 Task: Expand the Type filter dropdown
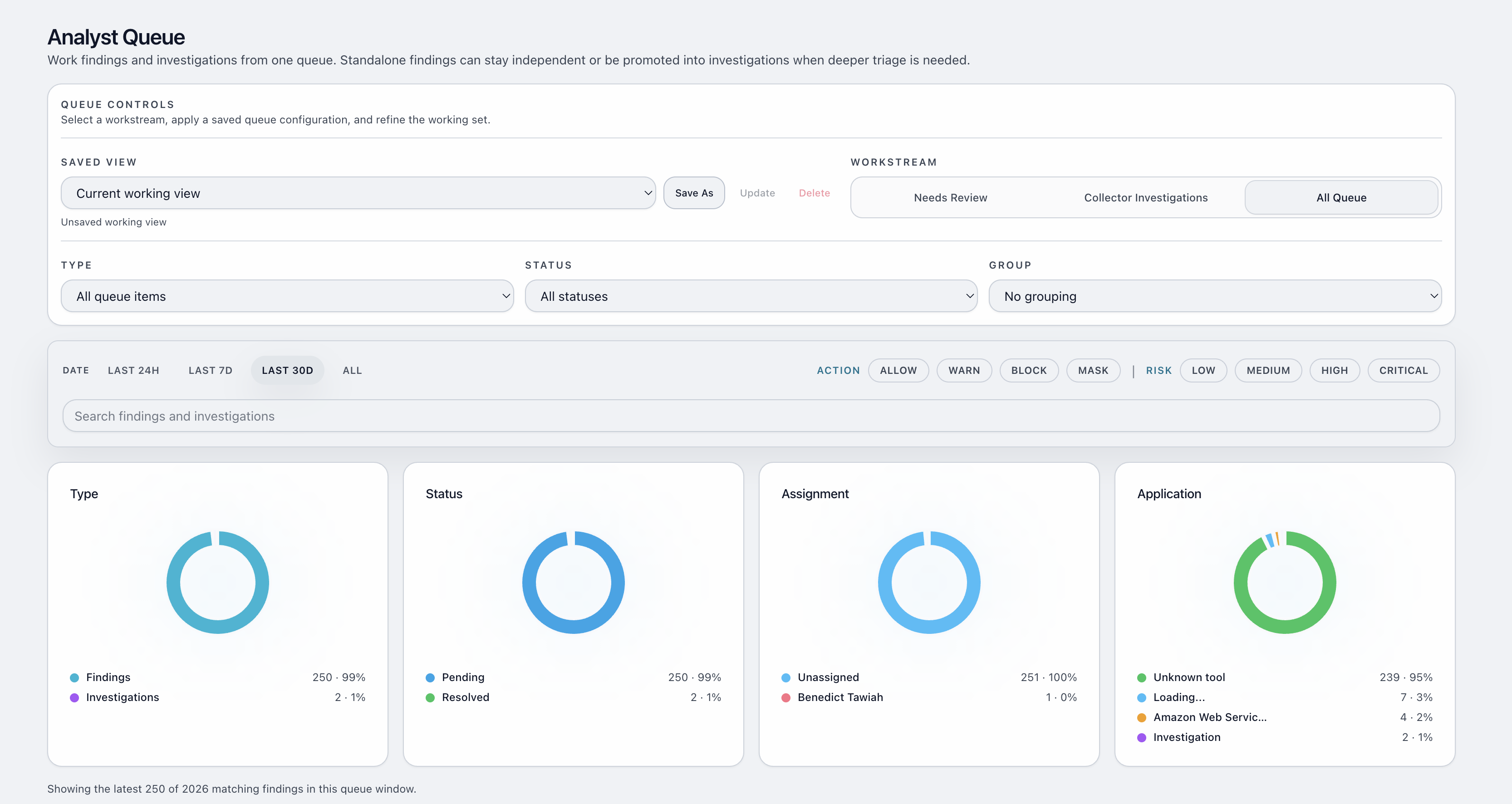click(x=287, y=296)
